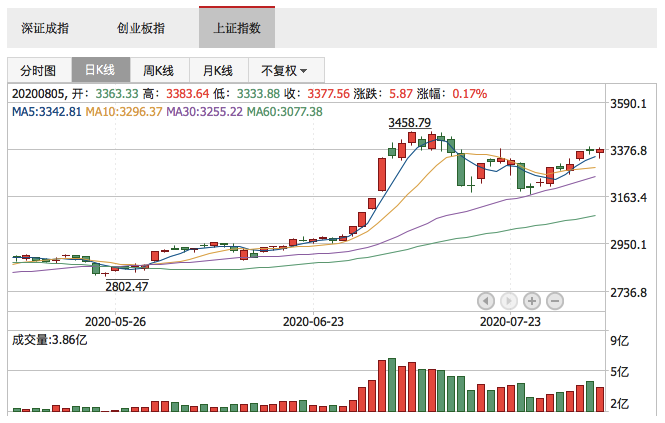Switch to the 创业板指 tab

coord(141,28)
